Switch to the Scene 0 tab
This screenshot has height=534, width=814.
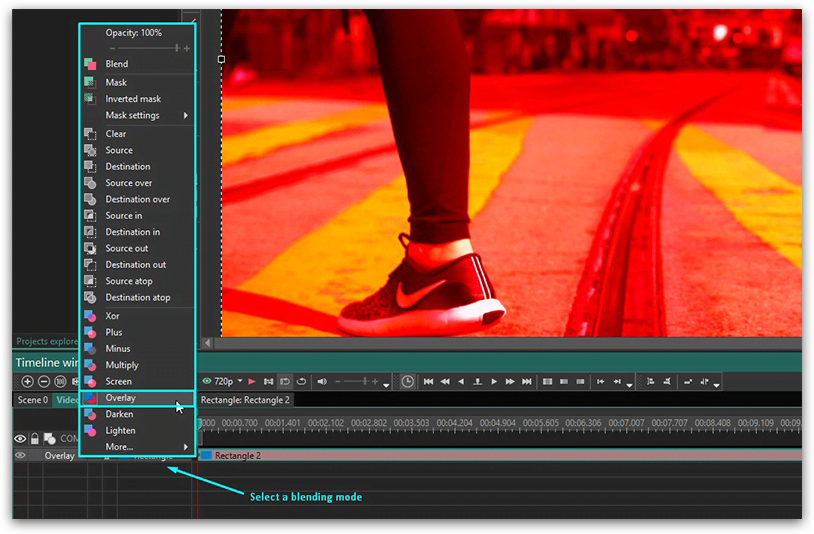point(33,400)
